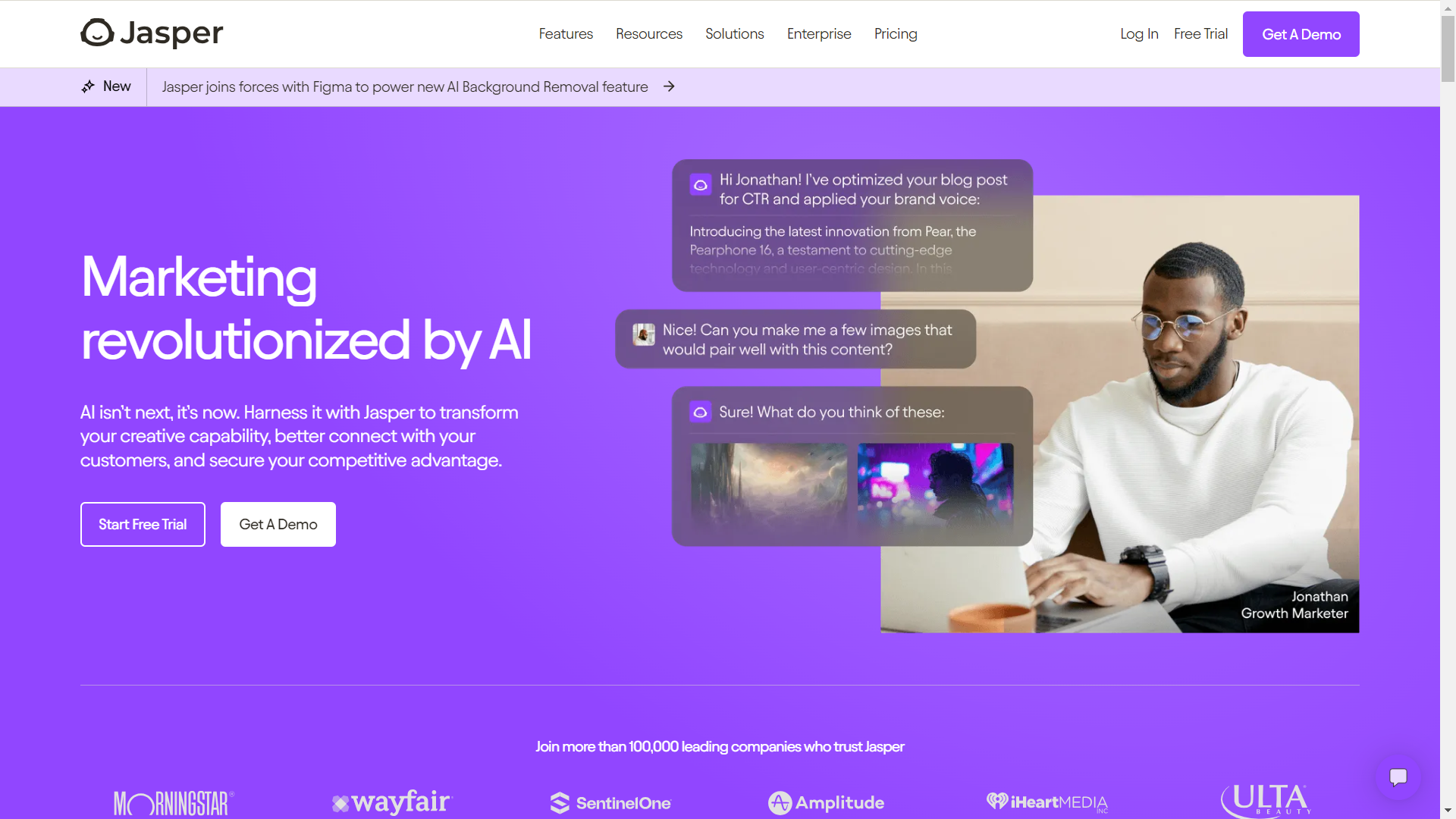
Task: Expand the Resources navigation menu
Action: tap(649, 34)
